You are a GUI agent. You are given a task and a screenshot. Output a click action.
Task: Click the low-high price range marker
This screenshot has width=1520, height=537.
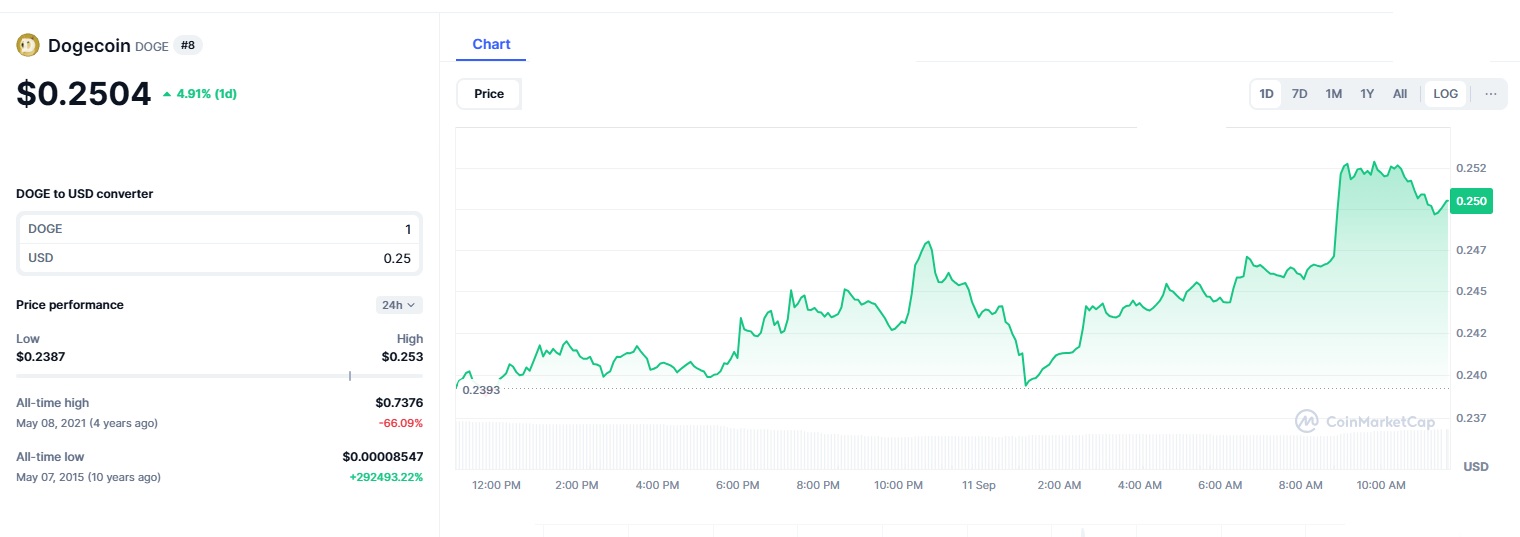point(350,376)
